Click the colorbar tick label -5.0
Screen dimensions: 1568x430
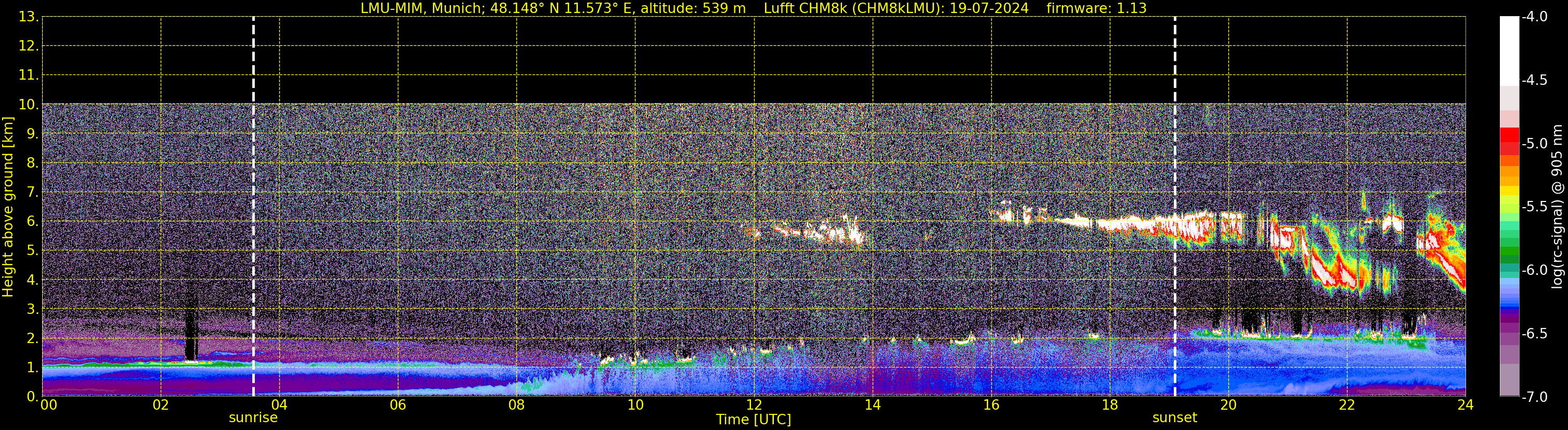pyautogui.click(x=1534, y=144)
